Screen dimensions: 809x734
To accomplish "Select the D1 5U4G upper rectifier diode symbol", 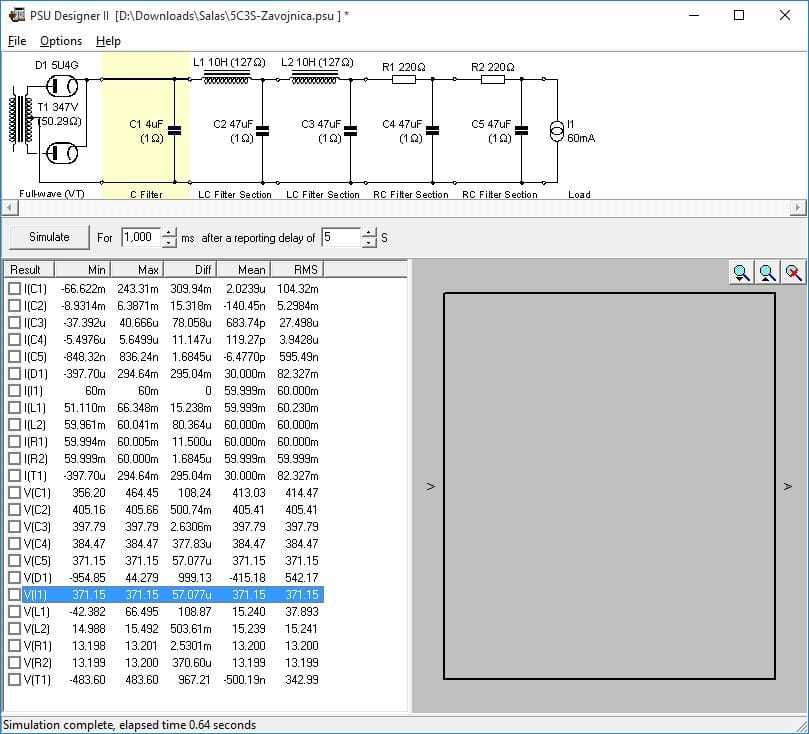I will [62, 86].
